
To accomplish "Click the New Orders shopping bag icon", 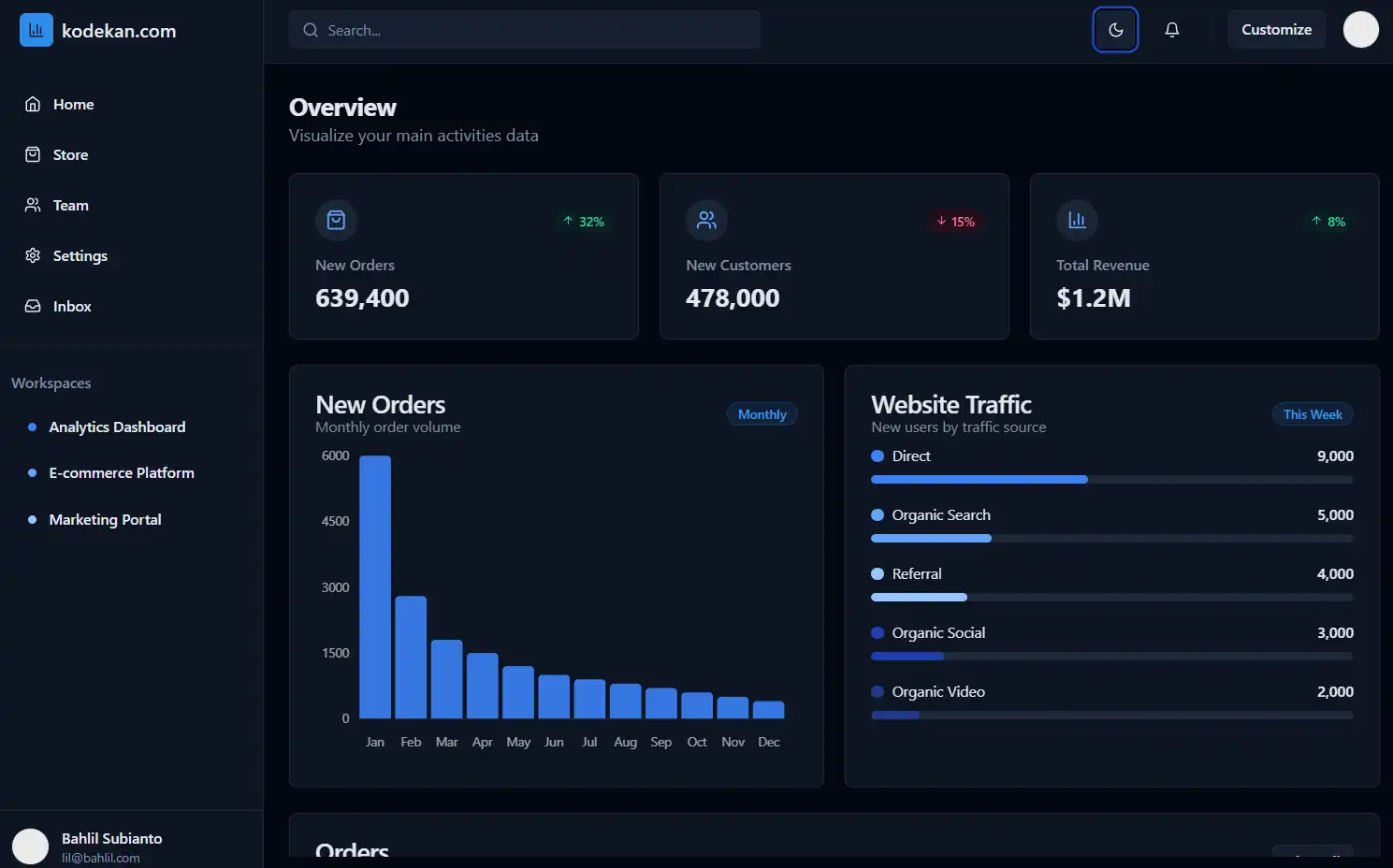I will (x=336, y=221).
